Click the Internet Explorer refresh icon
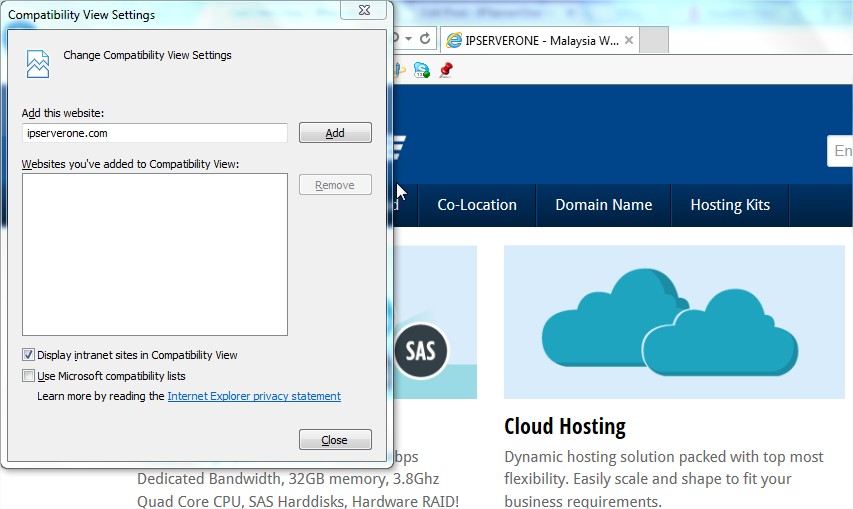Screen dimensions: 853x509 (x=425, y=39)
